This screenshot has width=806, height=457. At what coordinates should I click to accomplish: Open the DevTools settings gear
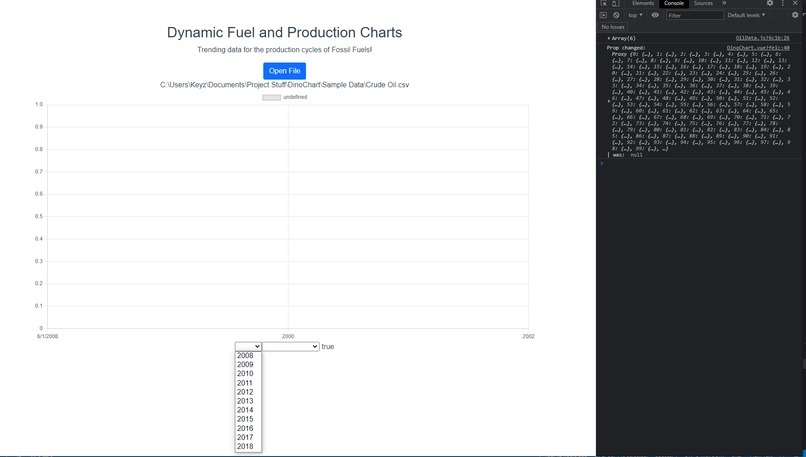click(770, 3)
